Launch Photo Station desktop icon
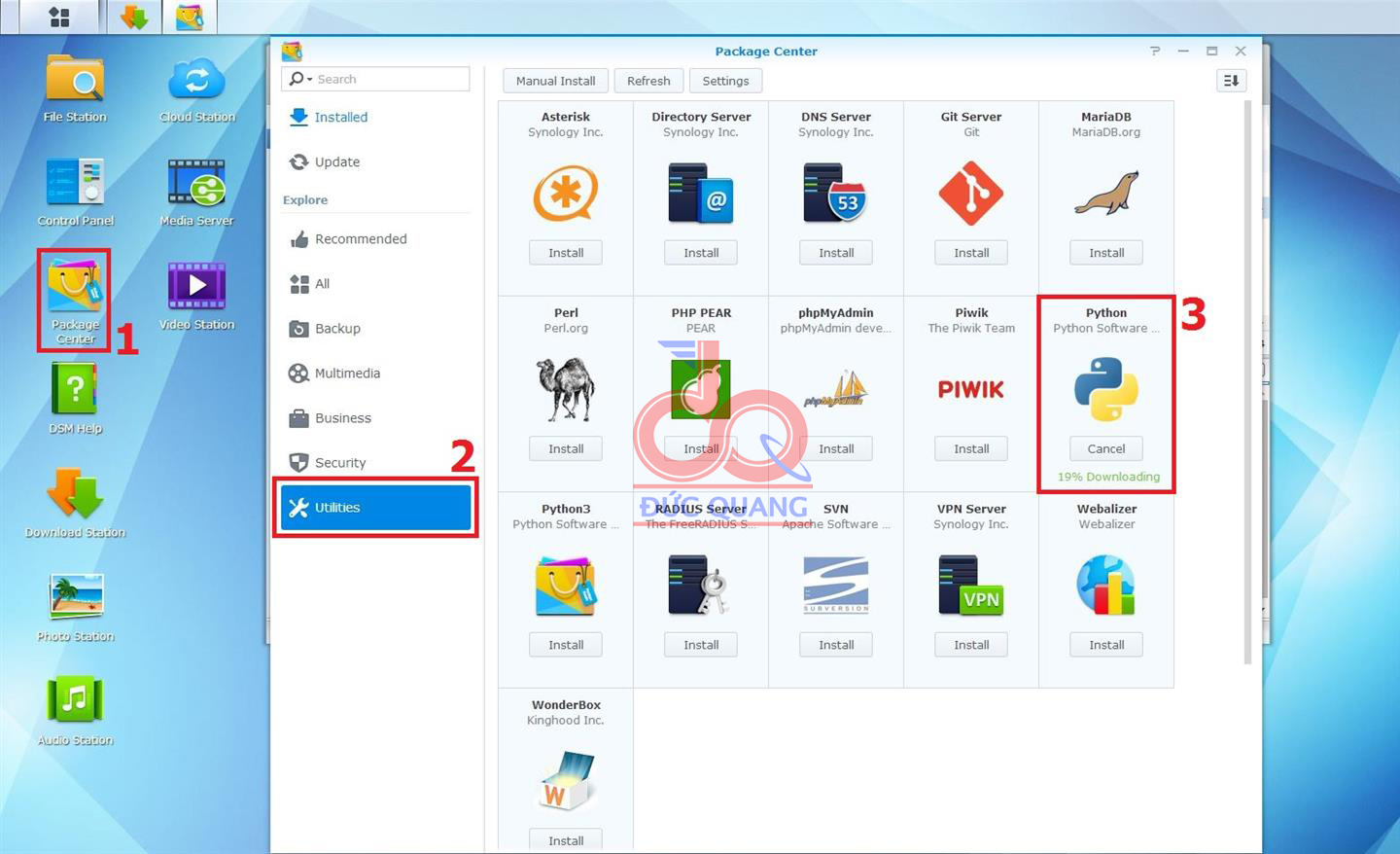The image size is (1400, 854). click(x=75, y=607)
